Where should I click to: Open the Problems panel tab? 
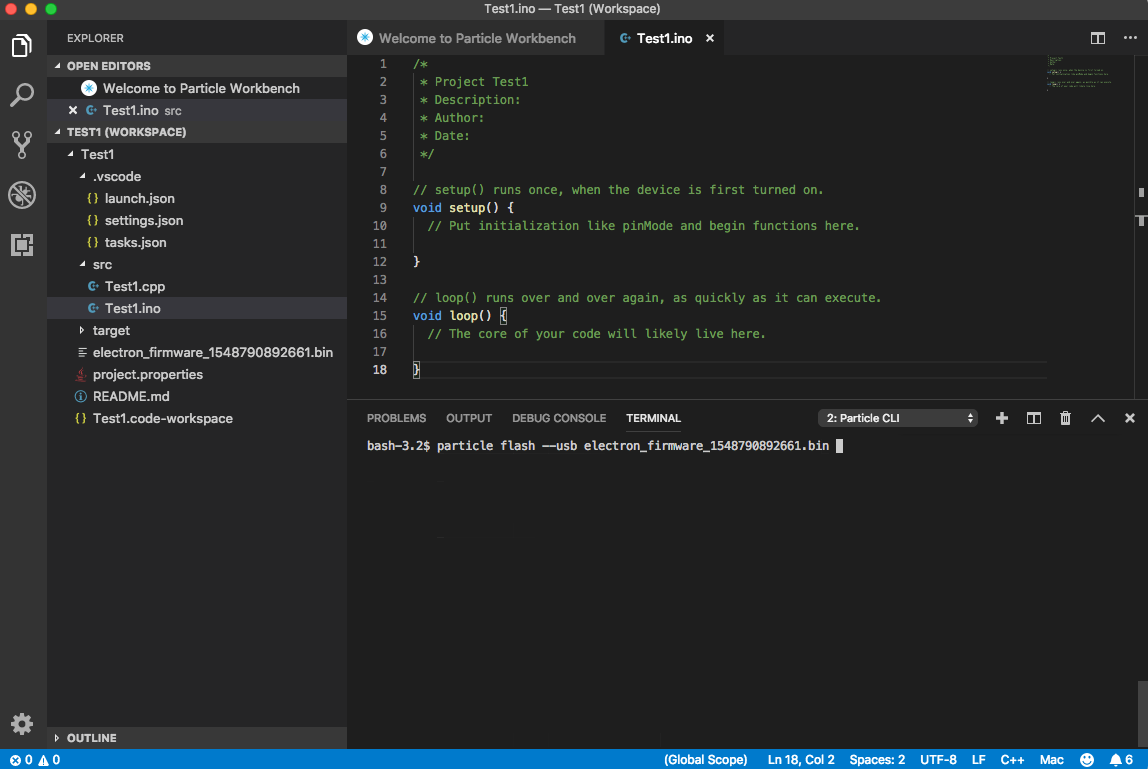[396, 418]
